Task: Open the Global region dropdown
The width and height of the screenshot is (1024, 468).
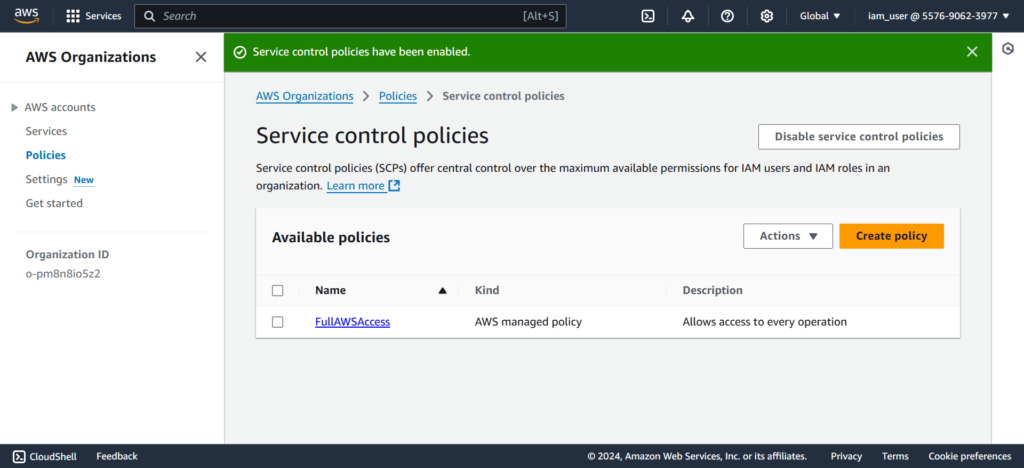Action: 820,16
